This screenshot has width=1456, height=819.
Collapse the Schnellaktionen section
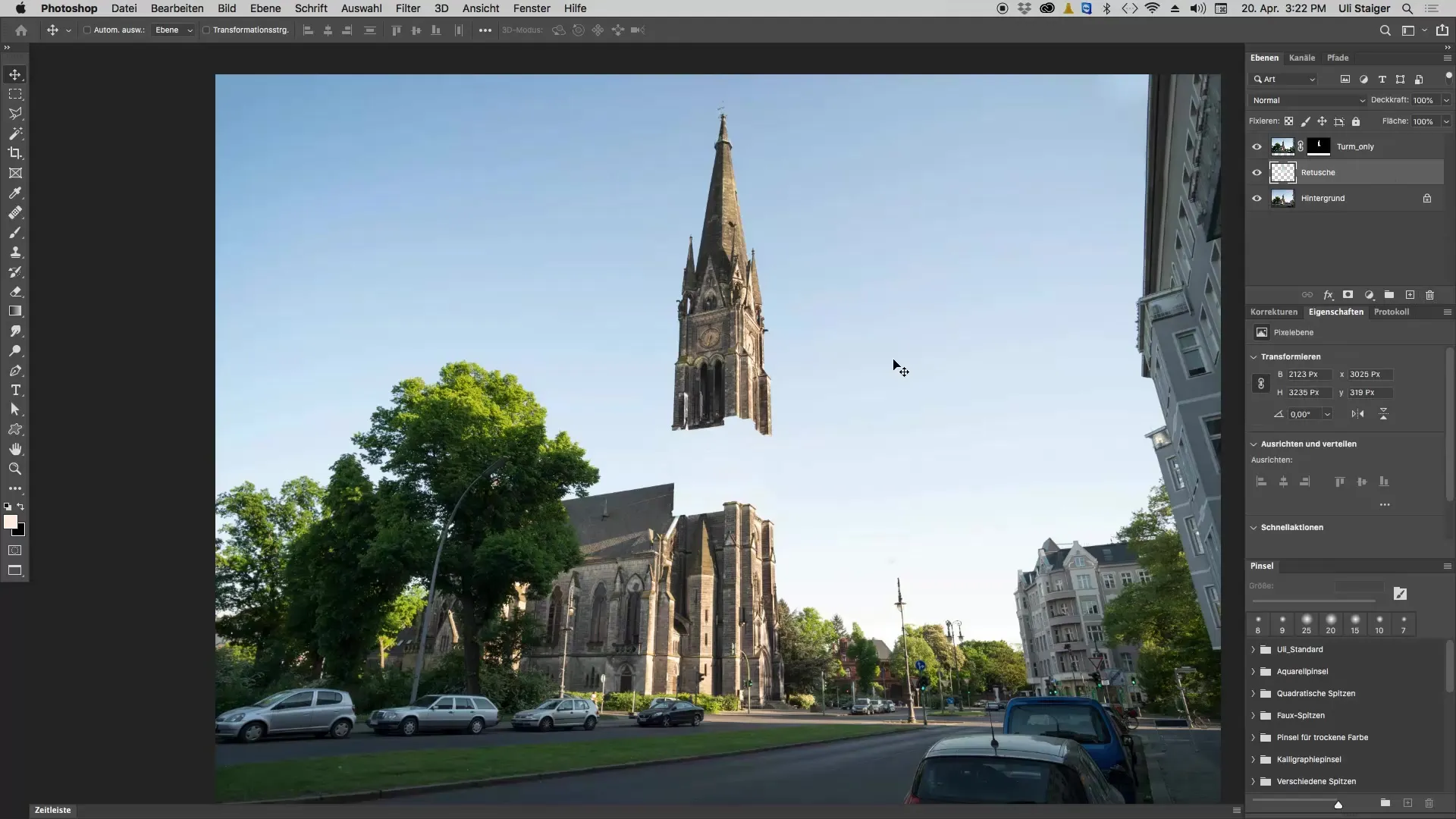coord(1254,527)
